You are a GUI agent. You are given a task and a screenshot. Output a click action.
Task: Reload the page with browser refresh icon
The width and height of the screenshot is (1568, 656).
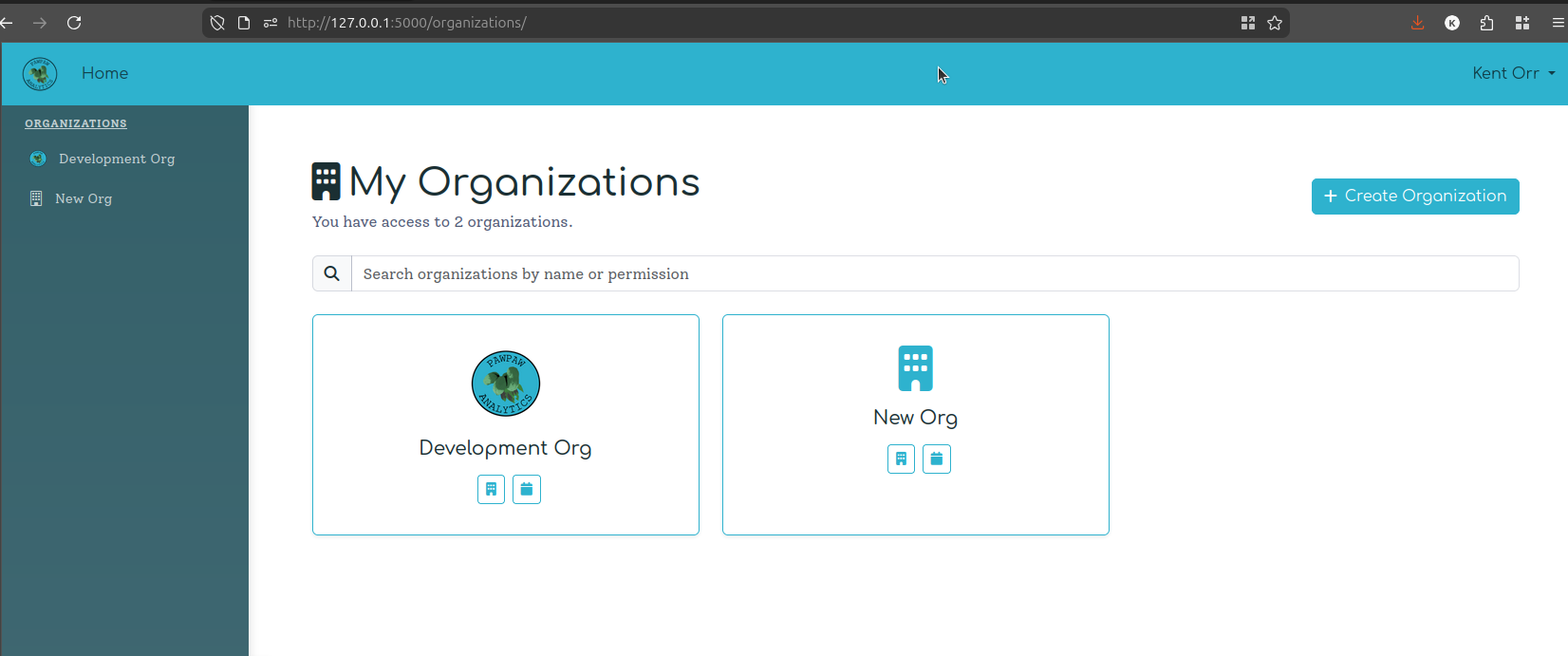point(74,23)
